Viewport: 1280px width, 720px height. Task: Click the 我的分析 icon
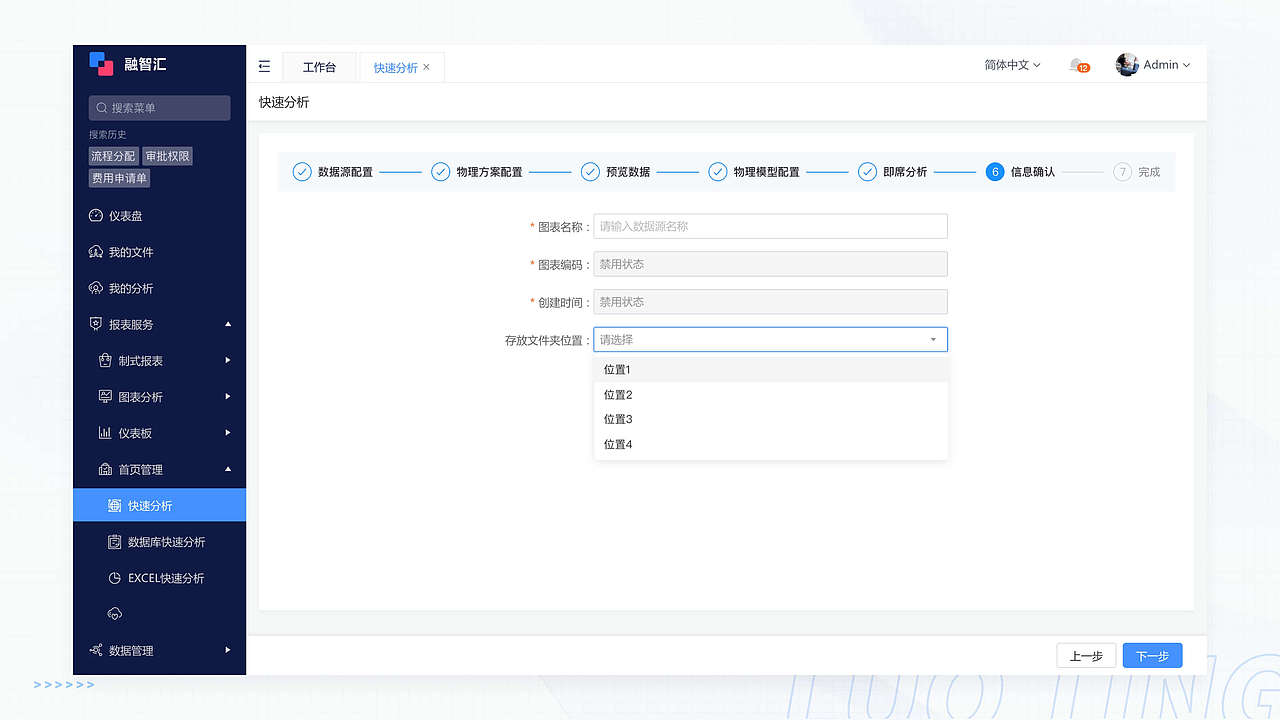(96, 288)
